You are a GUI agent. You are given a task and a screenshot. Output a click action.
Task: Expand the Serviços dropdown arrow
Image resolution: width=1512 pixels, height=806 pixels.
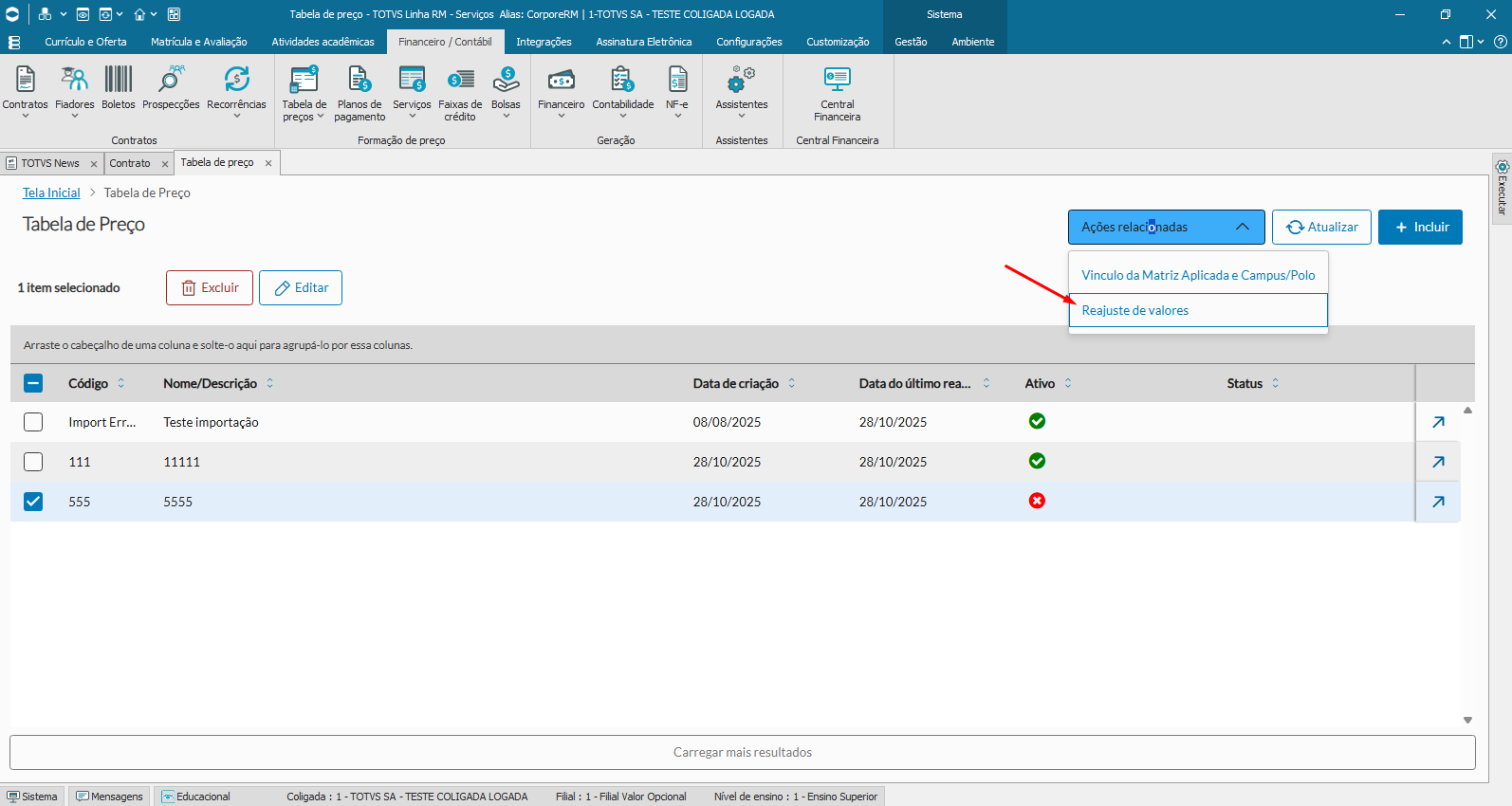pos(412,117)
